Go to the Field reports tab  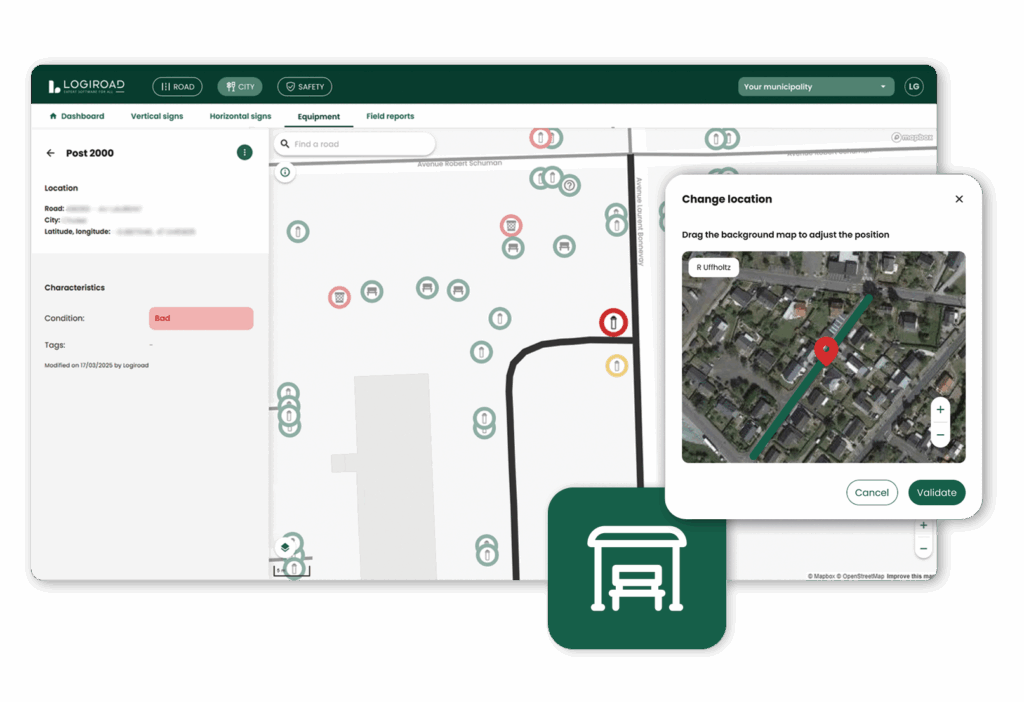coord(390,116)
